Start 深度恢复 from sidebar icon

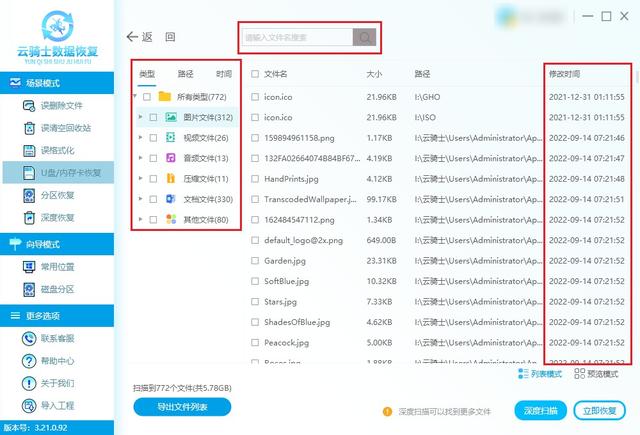(29, 218)
